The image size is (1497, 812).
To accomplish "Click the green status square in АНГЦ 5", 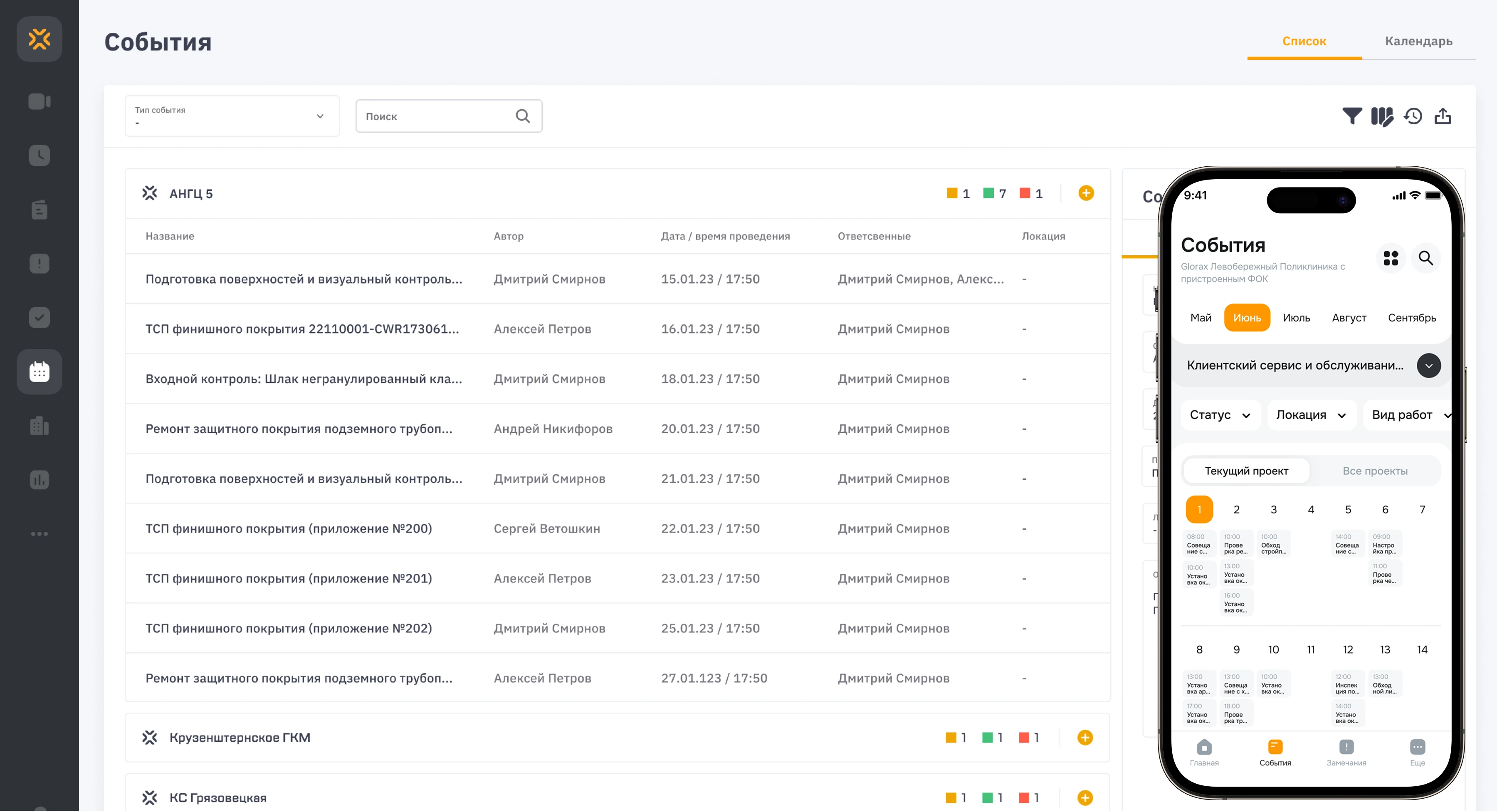I will 988,193.
